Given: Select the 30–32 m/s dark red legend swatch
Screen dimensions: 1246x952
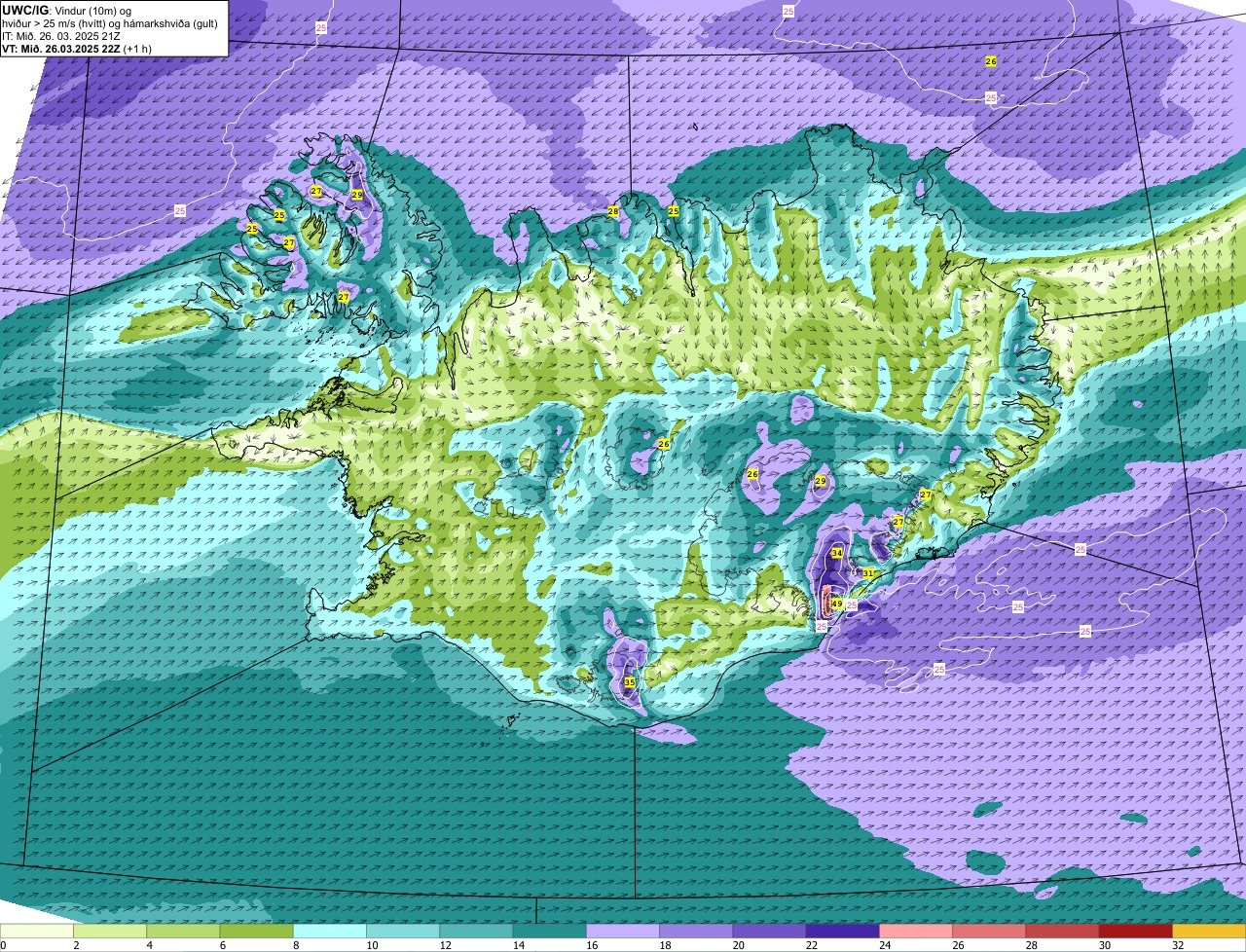Looking at the screenshot, I should tap(1136, 931).
